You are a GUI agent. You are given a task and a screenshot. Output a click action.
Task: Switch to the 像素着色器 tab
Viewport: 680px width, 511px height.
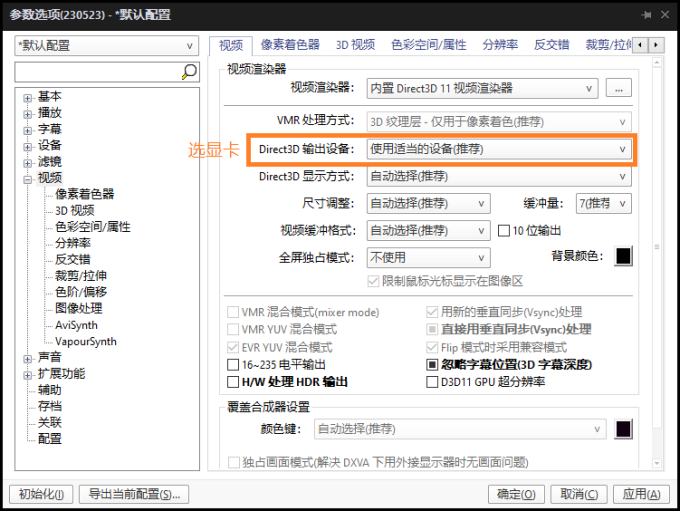[290, 45]
